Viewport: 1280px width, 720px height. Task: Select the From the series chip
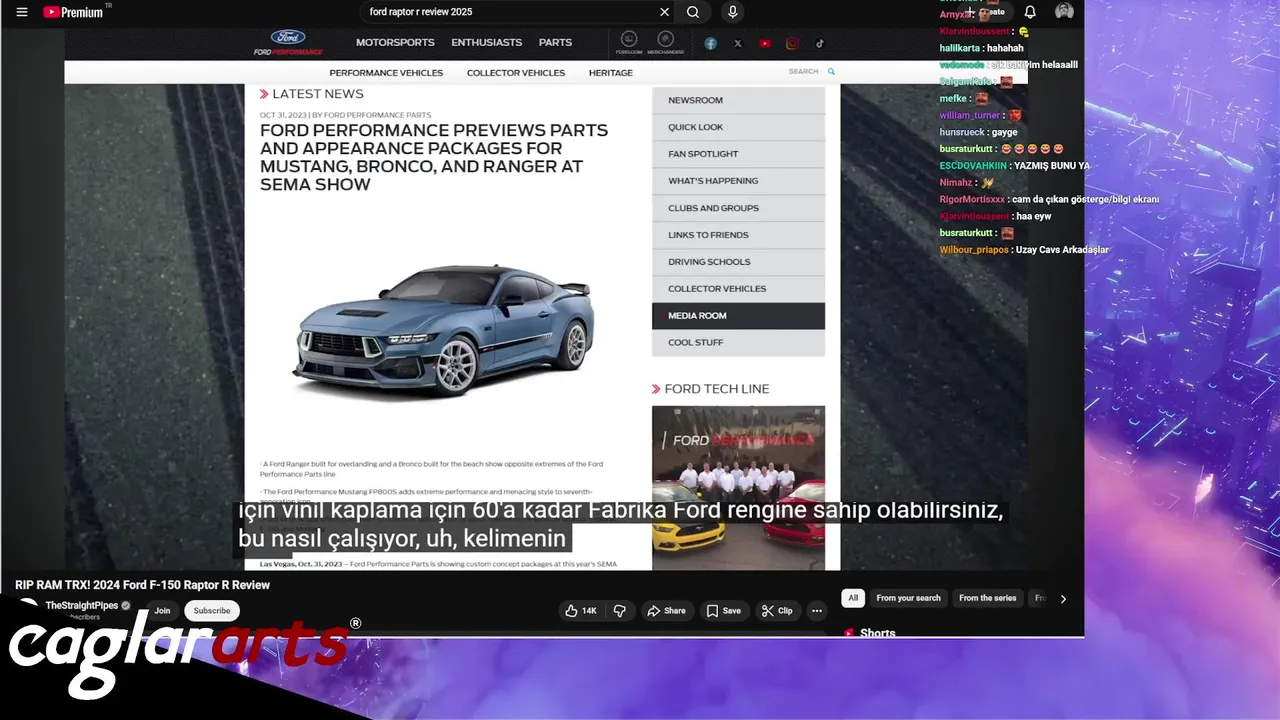point(987,598)
